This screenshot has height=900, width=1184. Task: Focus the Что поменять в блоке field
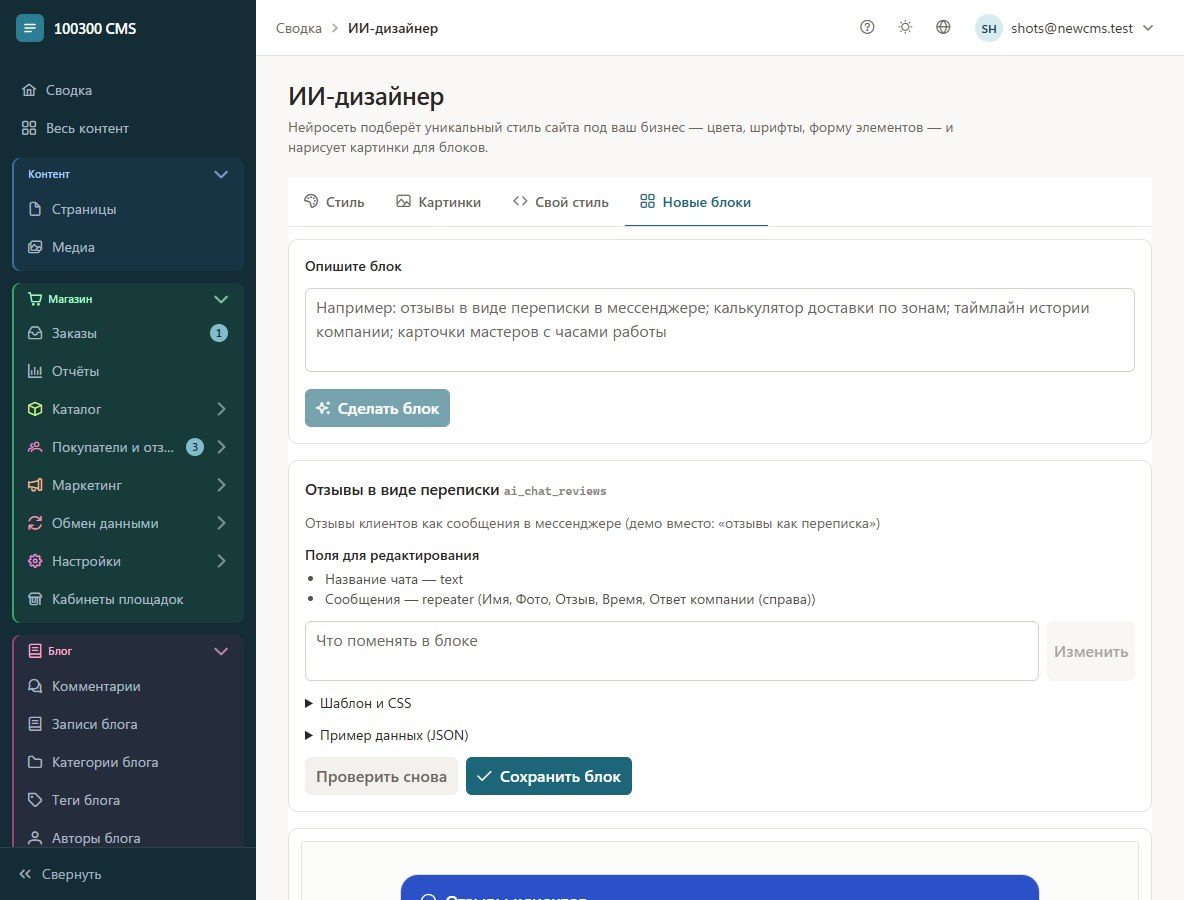672,651
